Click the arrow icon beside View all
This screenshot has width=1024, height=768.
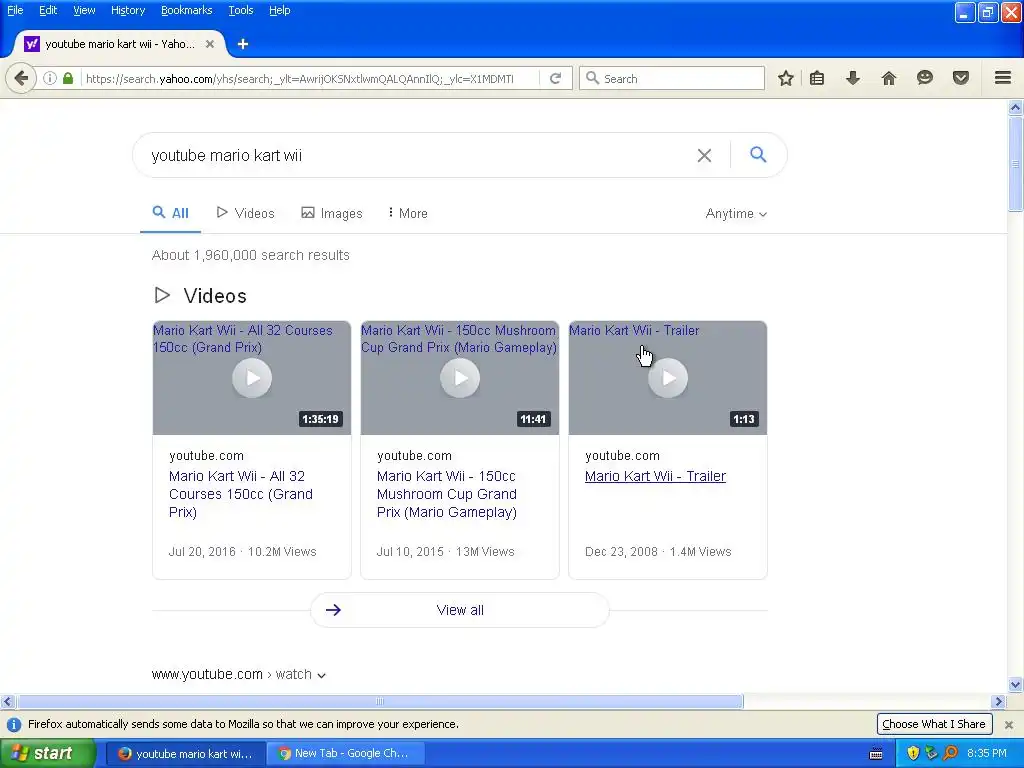coord(333,610)
